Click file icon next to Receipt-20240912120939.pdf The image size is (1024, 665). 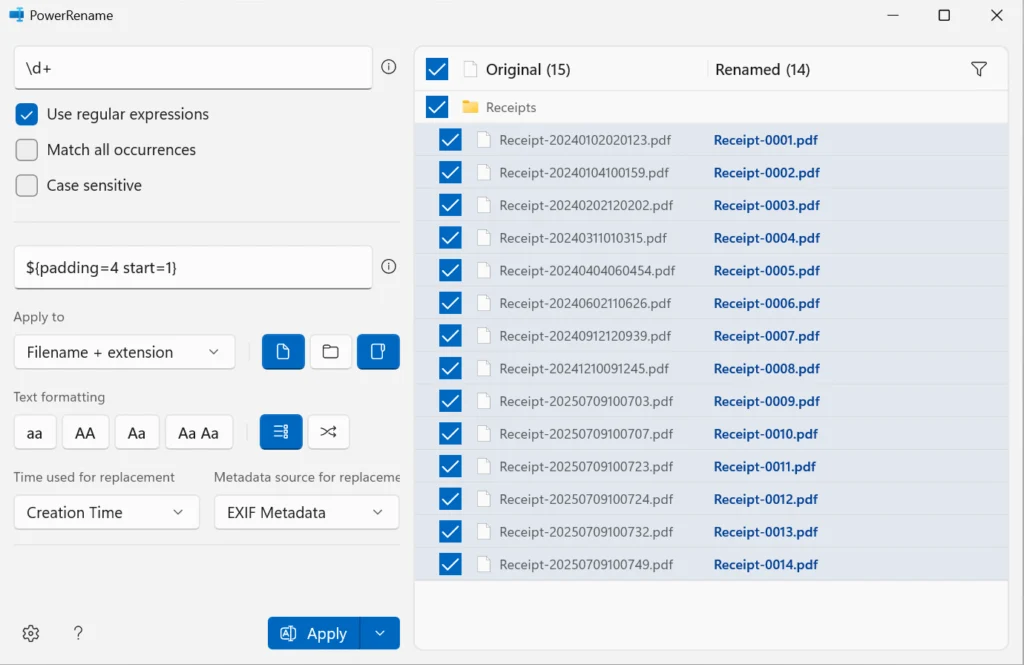coord(483,336)
